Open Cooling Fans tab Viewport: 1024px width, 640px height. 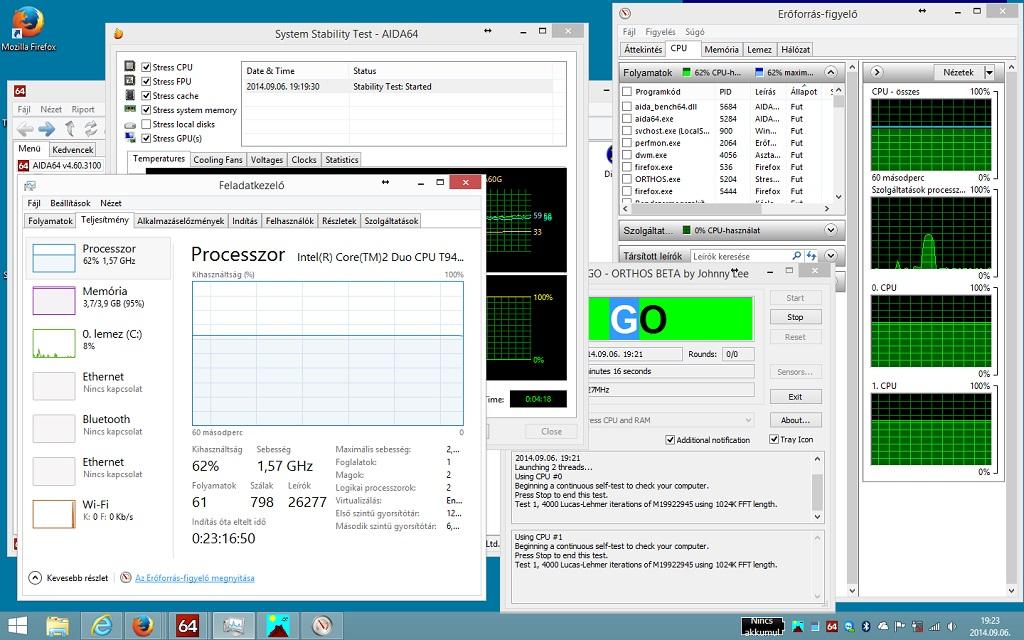217,159
